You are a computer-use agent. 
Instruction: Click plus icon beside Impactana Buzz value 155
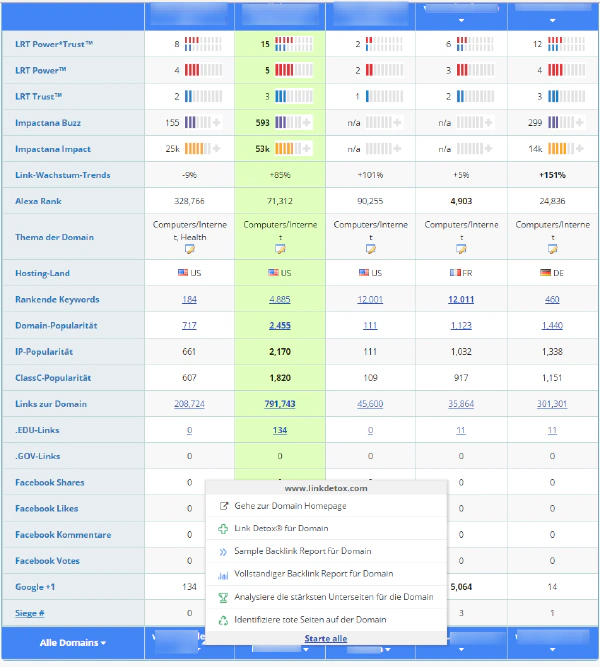[x=217, y=123]
